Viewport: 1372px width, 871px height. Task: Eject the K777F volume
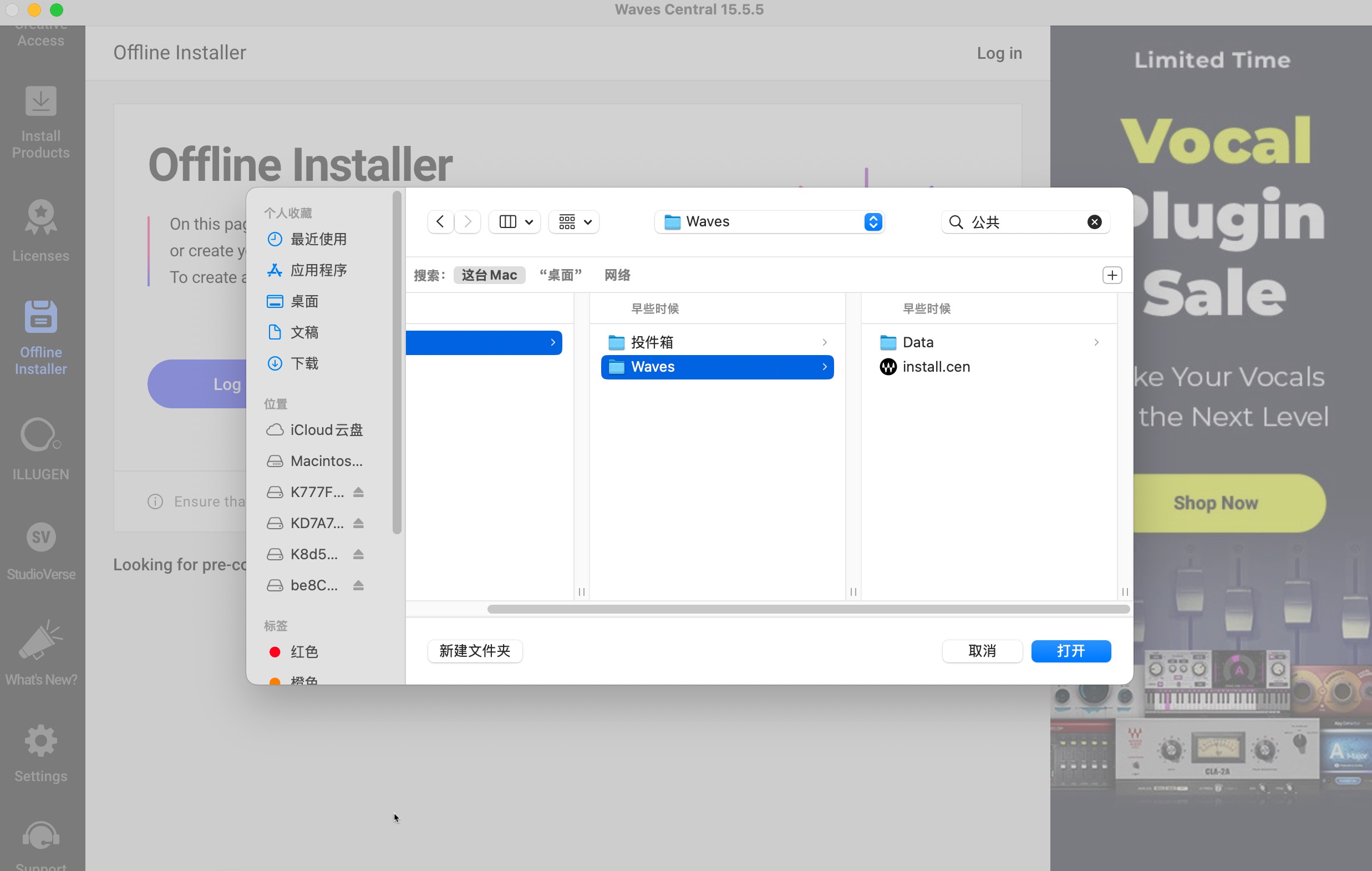pyautogui.click(x=358, y=492)
